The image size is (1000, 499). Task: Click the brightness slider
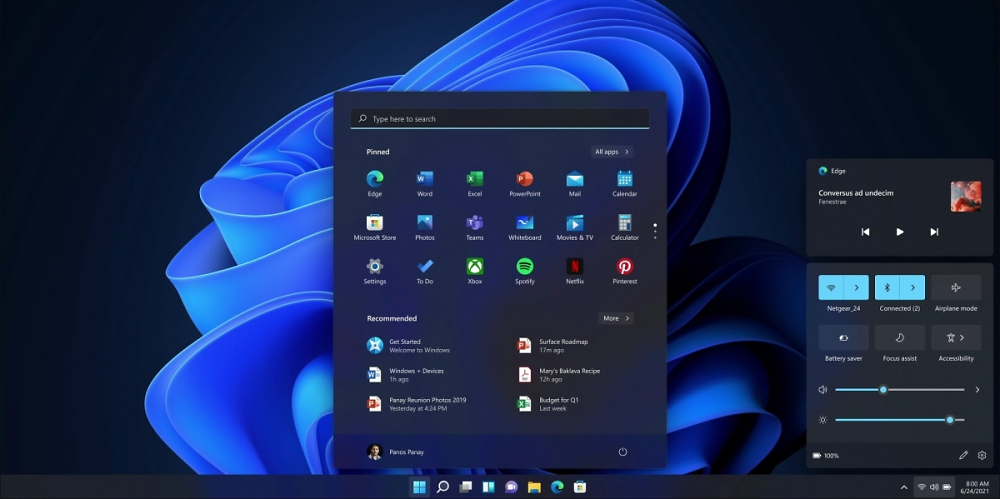point(900,420)
